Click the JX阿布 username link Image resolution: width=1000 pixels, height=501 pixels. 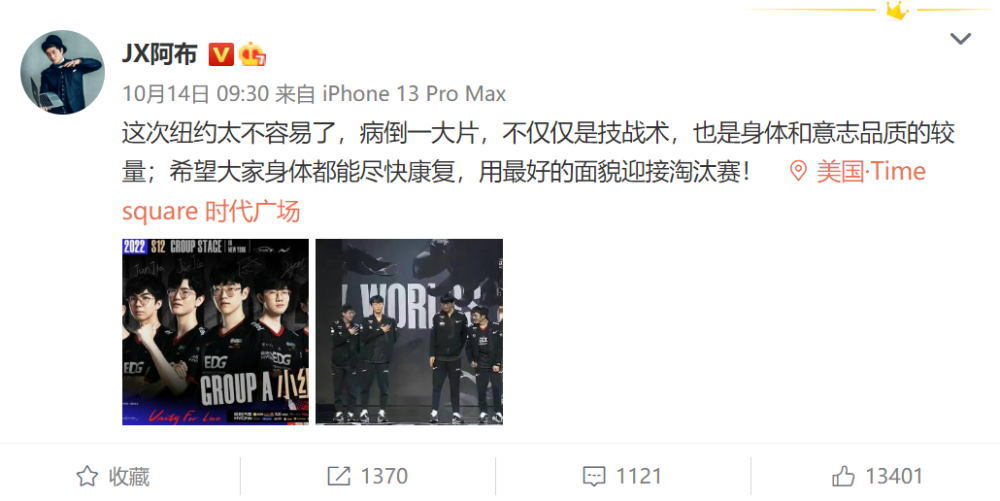(x=159, y=54)
